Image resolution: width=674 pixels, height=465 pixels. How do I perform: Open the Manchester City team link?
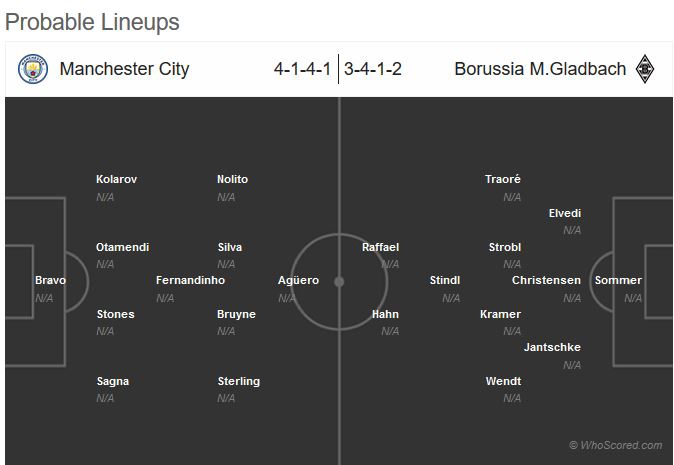point(124,69)
